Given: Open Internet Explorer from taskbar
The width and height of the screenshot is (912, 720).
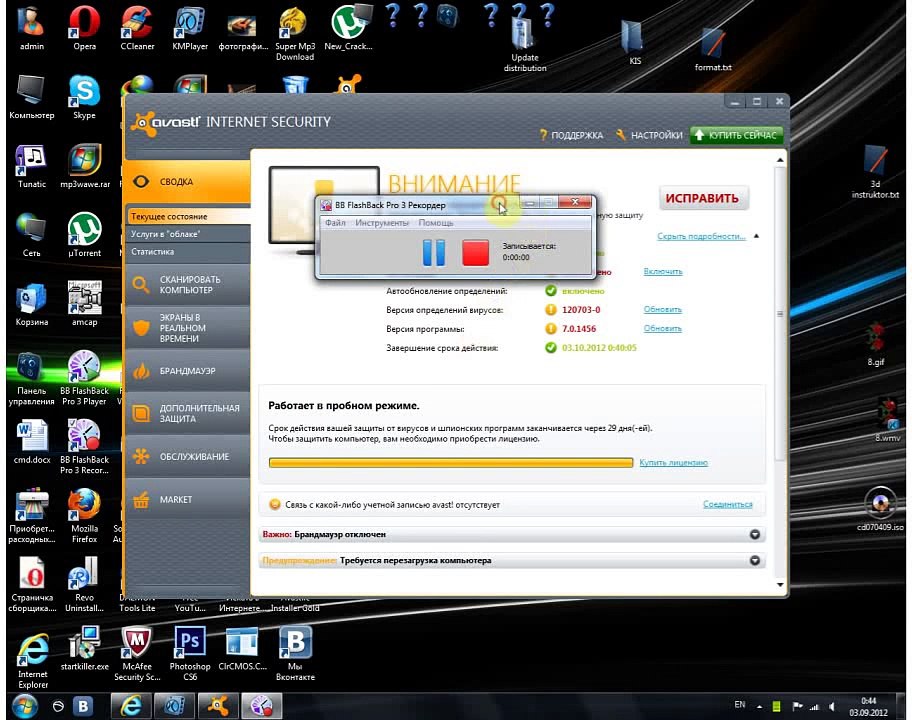Looking at the screenshot, I should (x=131, y=705).
